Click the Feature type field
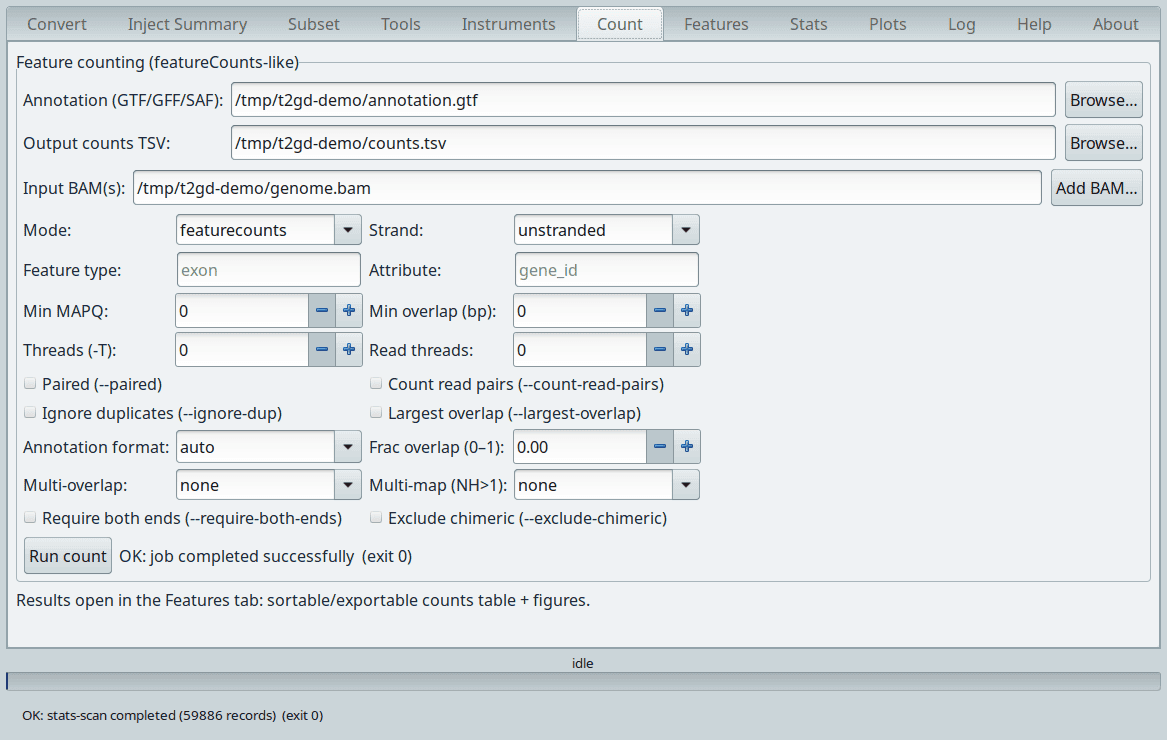The height and width of the screenshot is (740, 1167). pos(269,269)
